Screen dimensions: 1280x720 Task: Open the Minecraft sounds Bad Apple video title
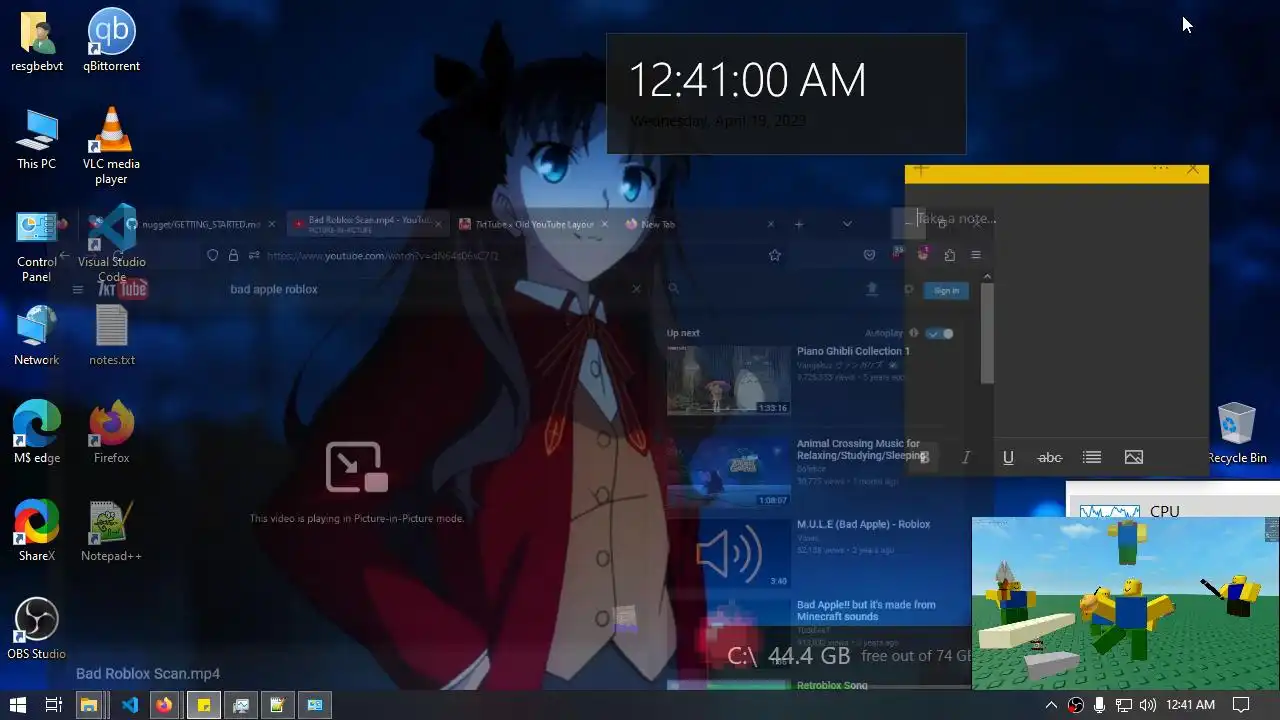click(x=866, y=611)
